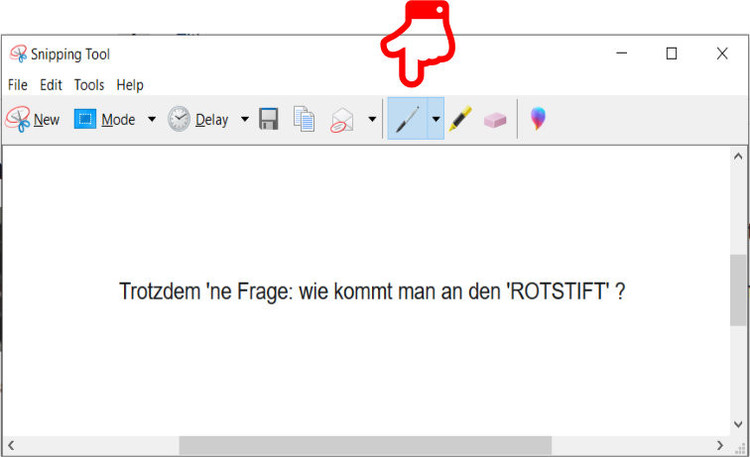Image resolution: width=750 pixels, height=457 pixels.
Task: Send snip via envelope icon
Action: point(342,120)
